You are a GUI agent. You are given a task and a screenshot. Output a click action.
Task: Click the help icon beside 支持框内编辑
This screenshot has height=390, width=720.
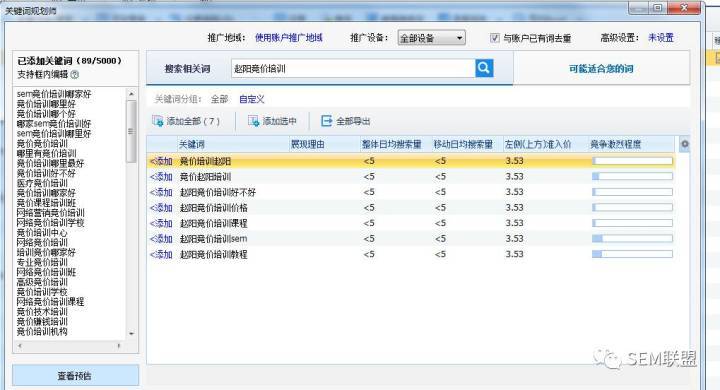[x=75, y=74]
